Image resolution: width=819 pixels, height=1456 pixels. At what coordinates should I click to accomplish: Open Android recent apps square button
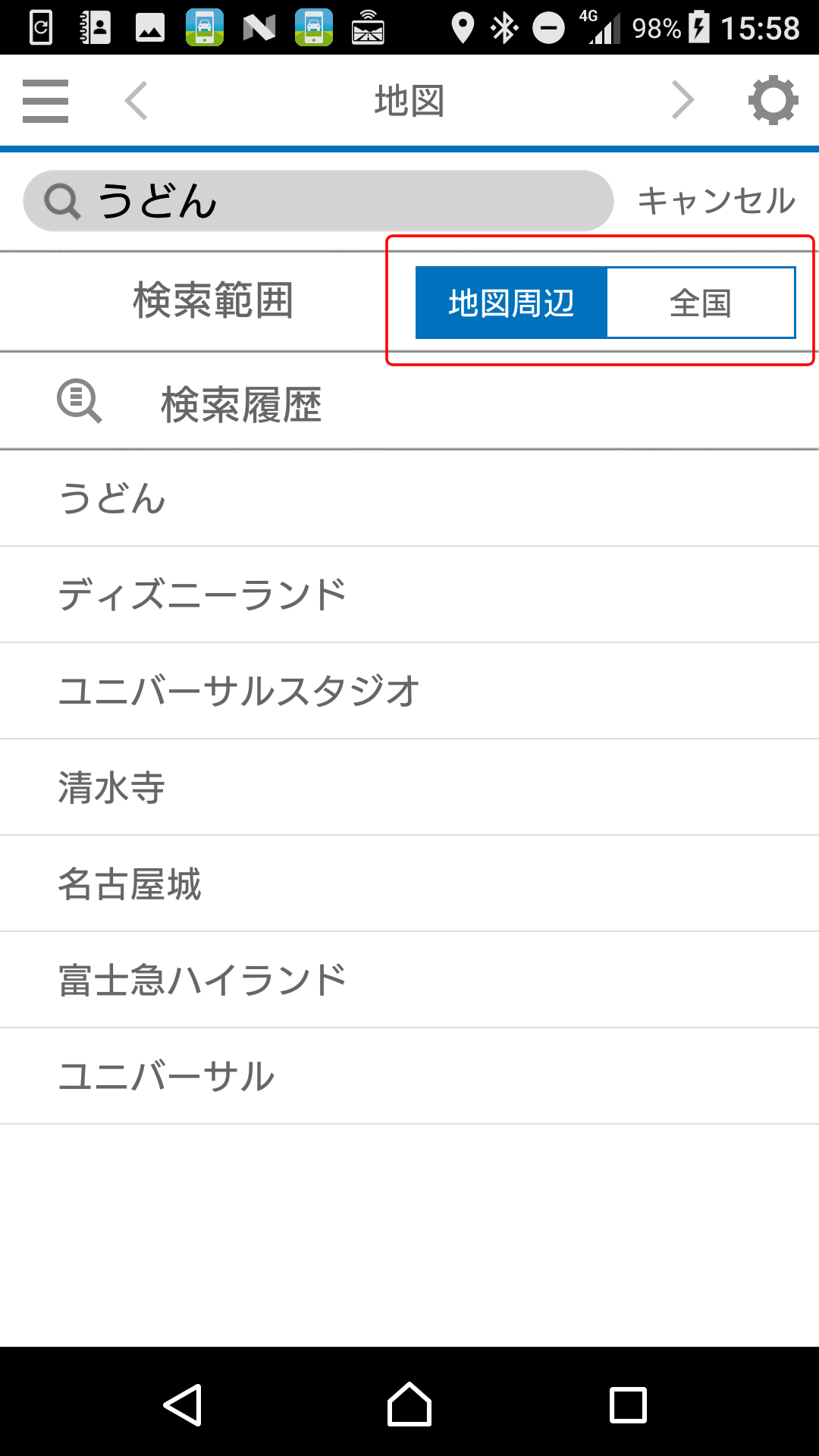click(628, 1405)
